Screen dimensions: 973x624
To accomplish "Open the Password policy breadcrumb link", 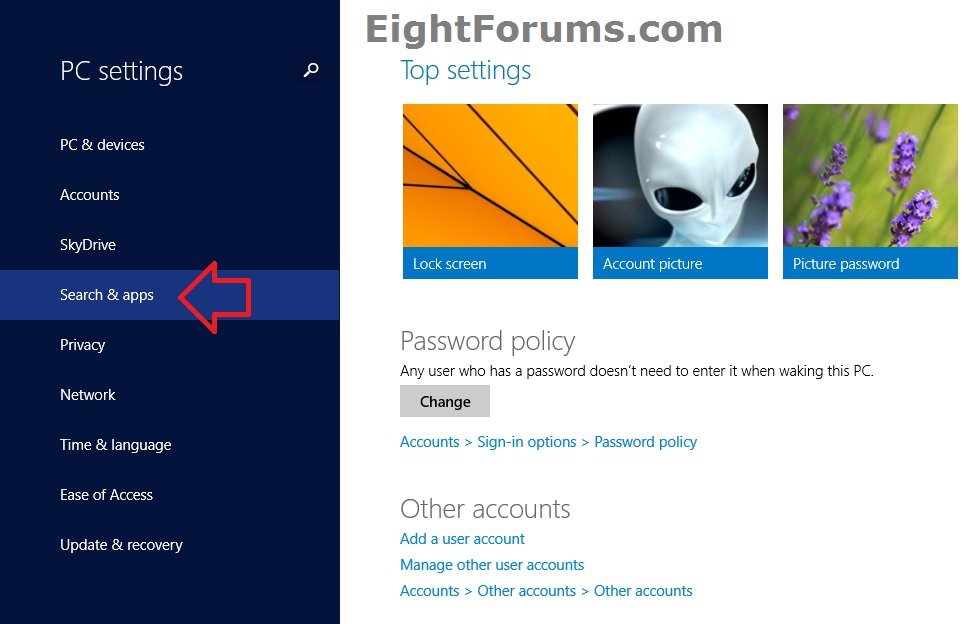I will (645, 442).
